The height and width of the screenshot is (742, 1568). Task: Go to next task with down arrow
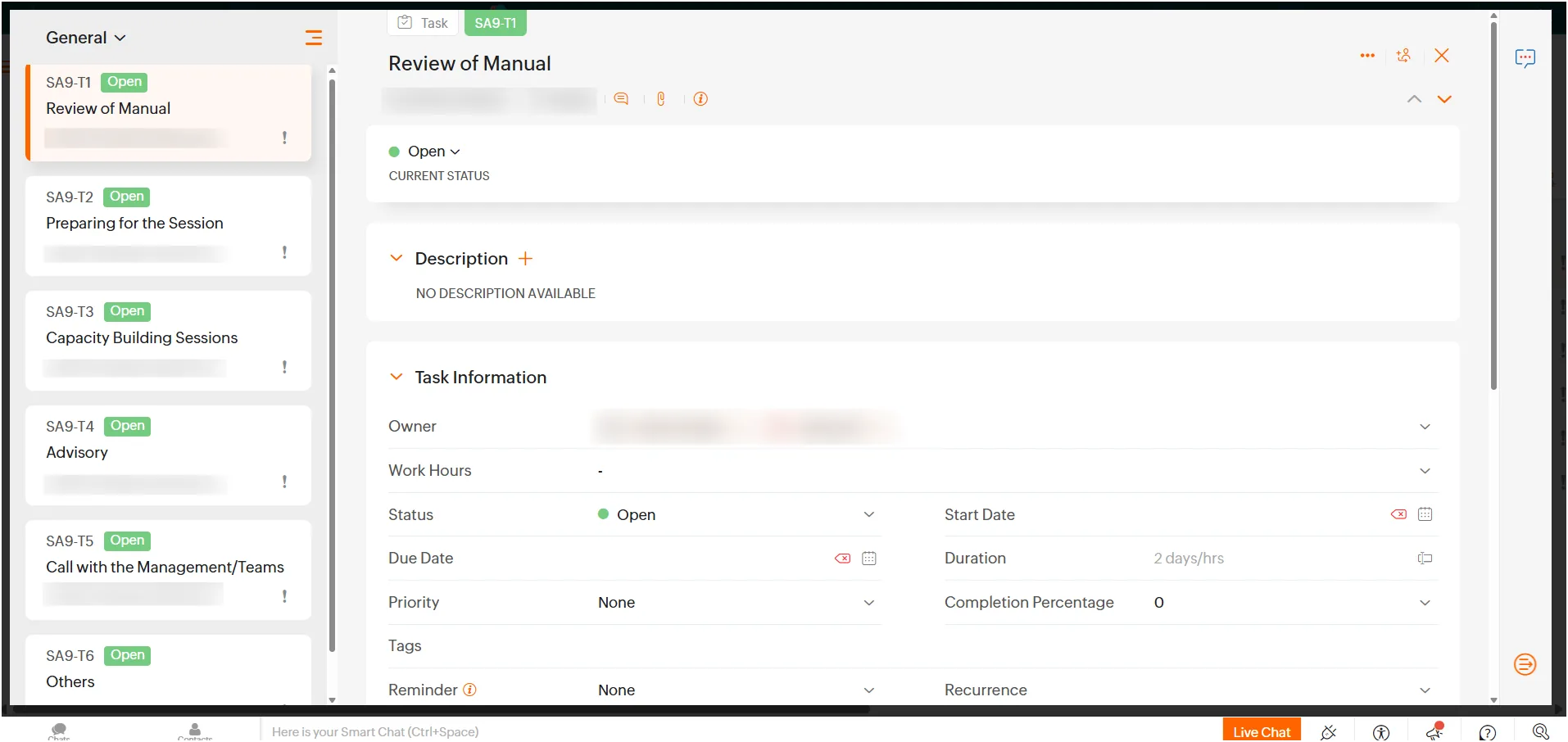[x=1444, y=99]
